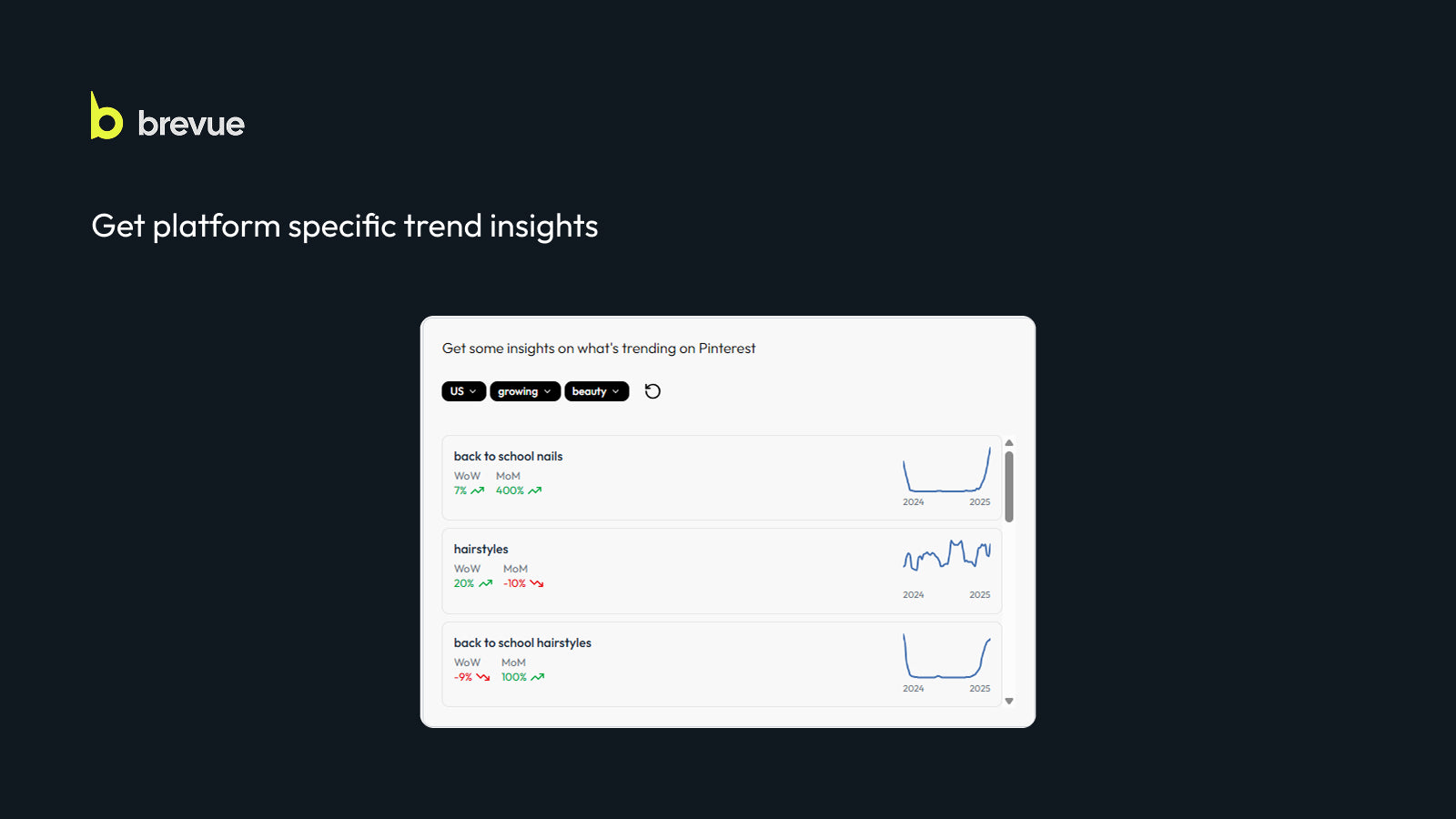Click the Pinterest insights heading
The image size is (1456, 819).
(x=599, y=348)
